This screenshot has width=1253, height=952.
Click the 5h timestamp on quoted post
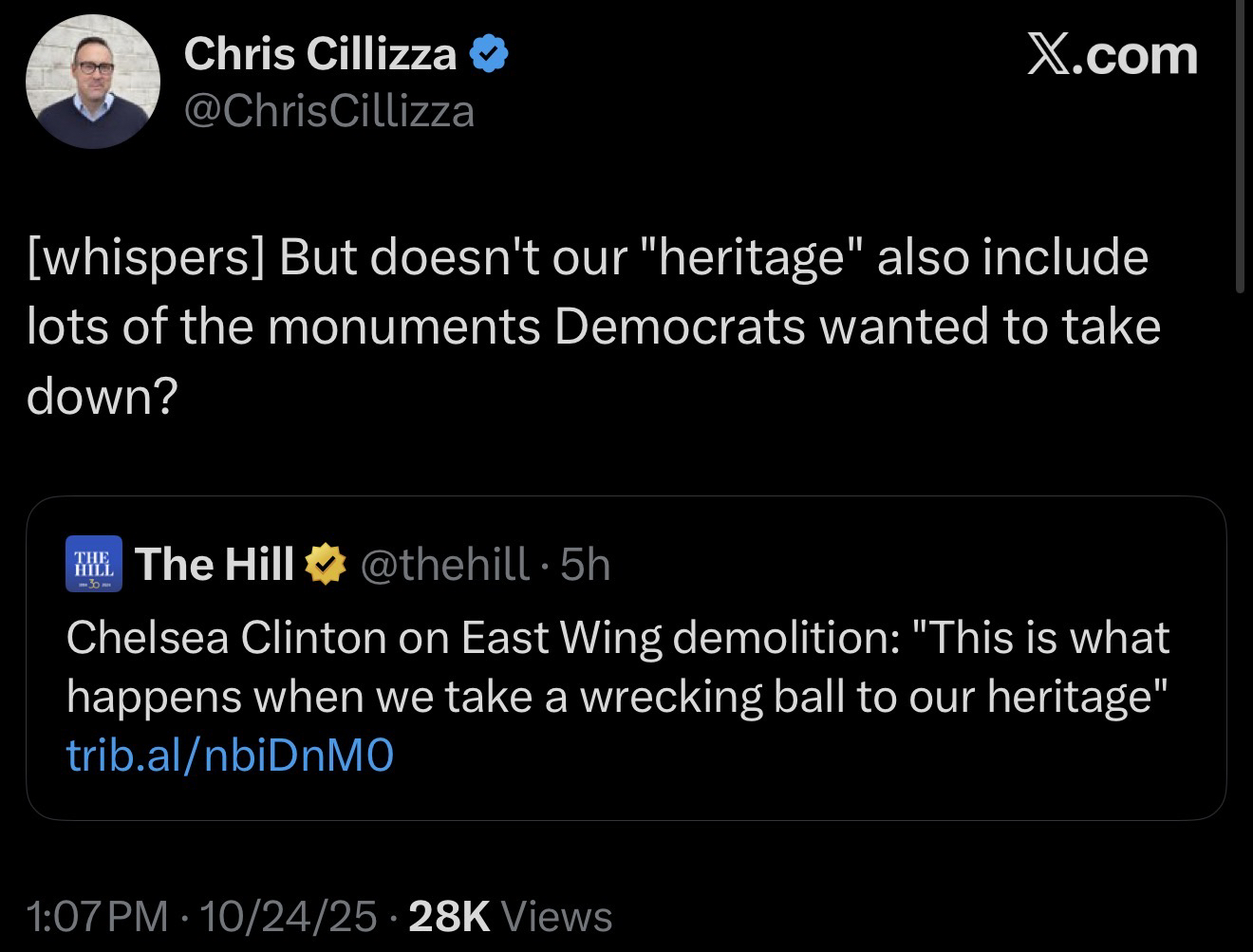pyautogui.click(x=586, y=564)
